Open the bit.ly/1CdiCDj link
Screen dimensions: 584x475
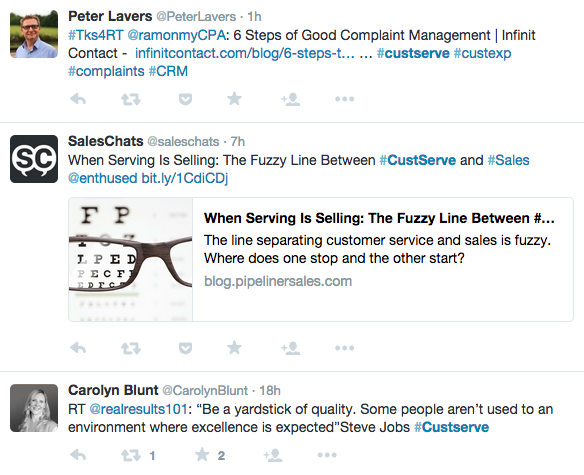point(184,178)
